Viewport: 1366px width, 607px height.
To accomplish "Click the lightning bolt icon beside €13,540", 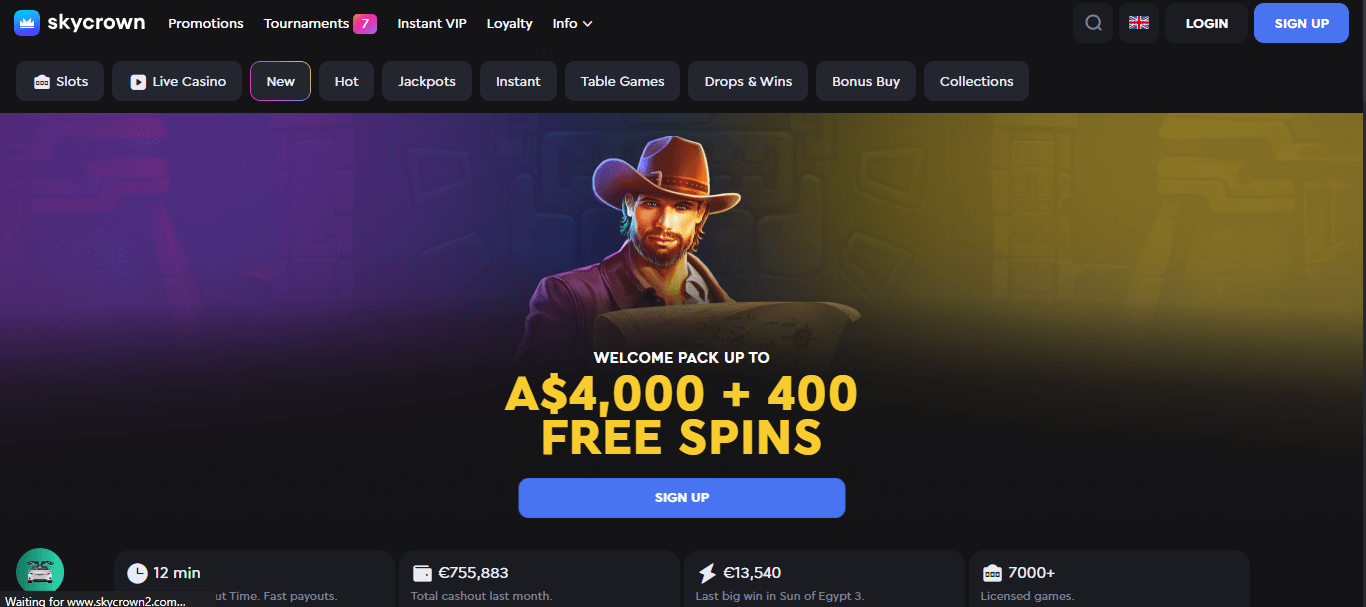I will (707, 573).
